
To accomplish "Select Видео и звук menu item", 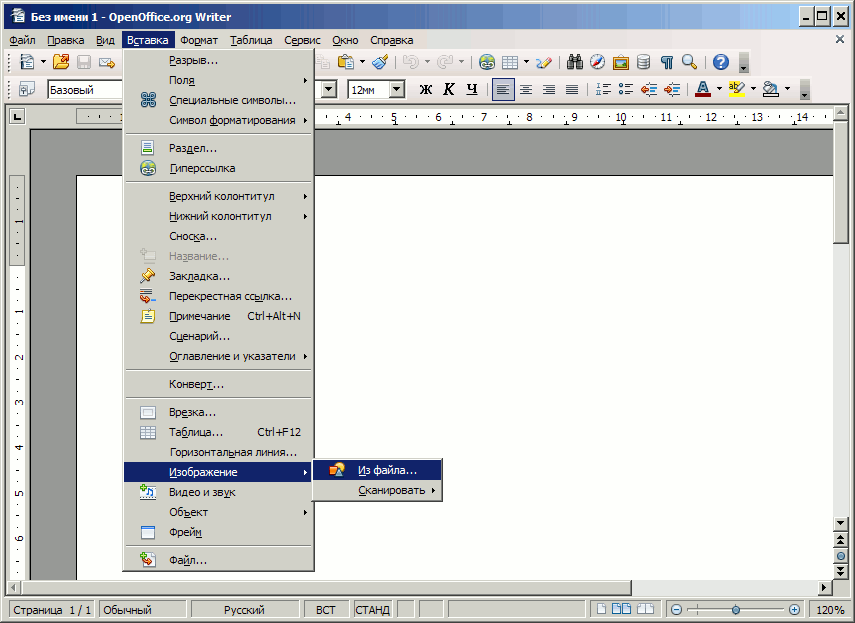I will click(x=219, y=492).
